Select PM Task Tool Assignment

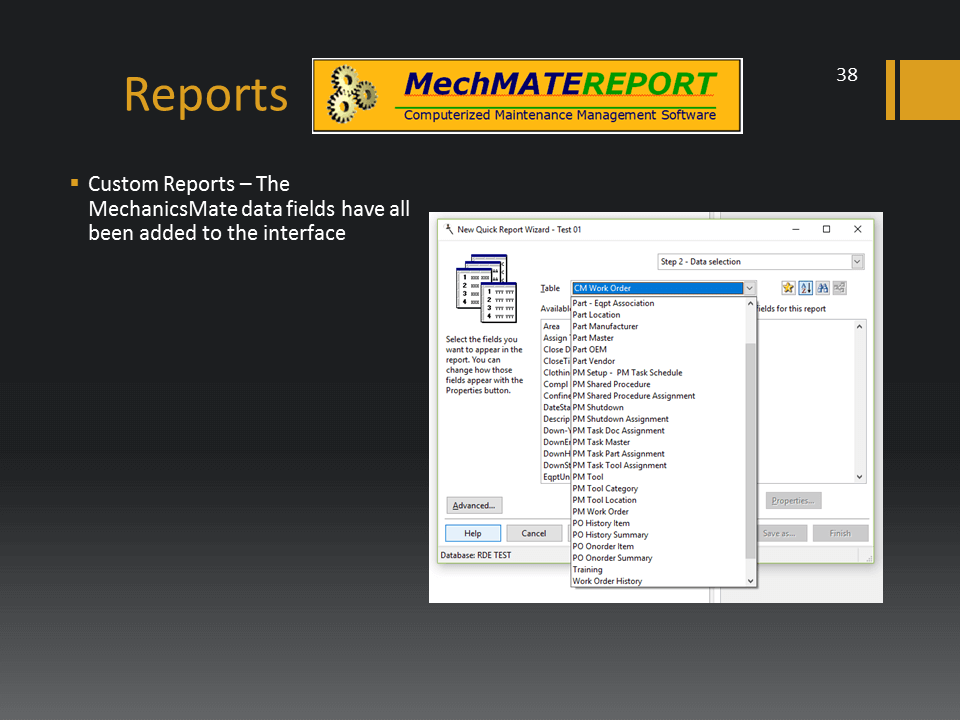click(658, 465)
